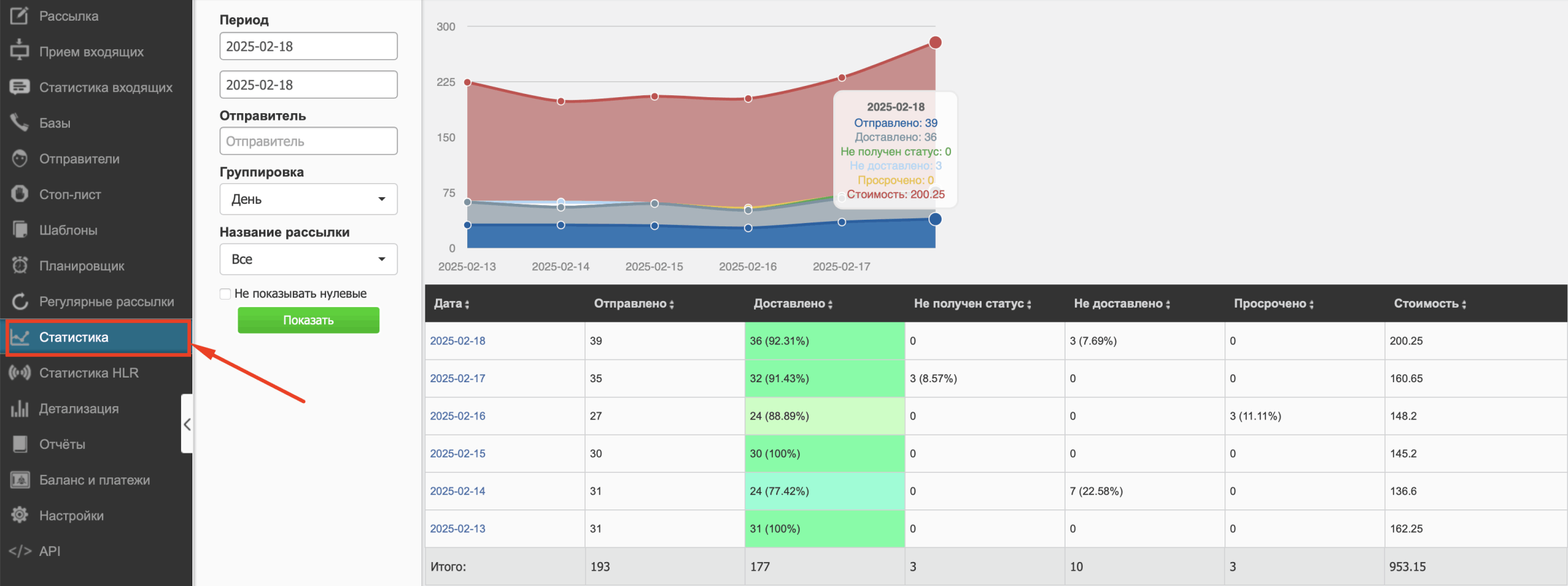Screen dimensions: 1568x586
Task: Open the 2025-02-14 date link
Action: click(x=457, y=491)
